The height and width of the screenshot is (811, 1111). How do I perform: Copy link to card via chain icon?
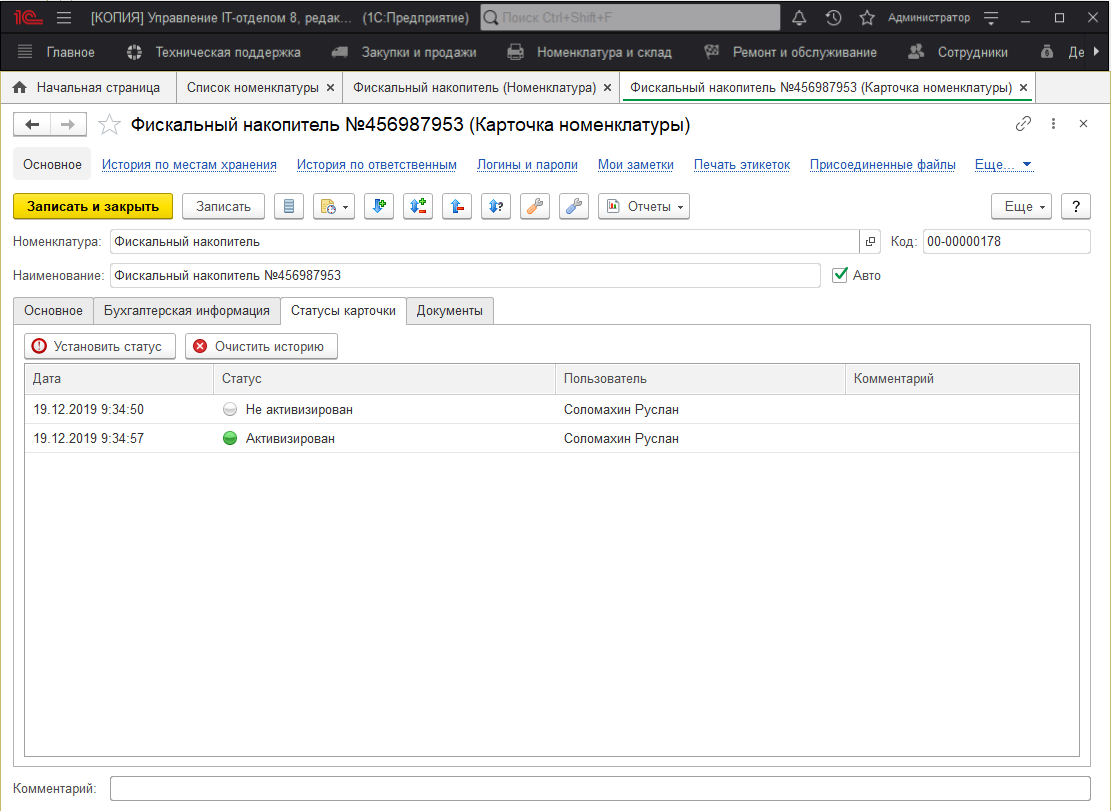coord(1023,124)
